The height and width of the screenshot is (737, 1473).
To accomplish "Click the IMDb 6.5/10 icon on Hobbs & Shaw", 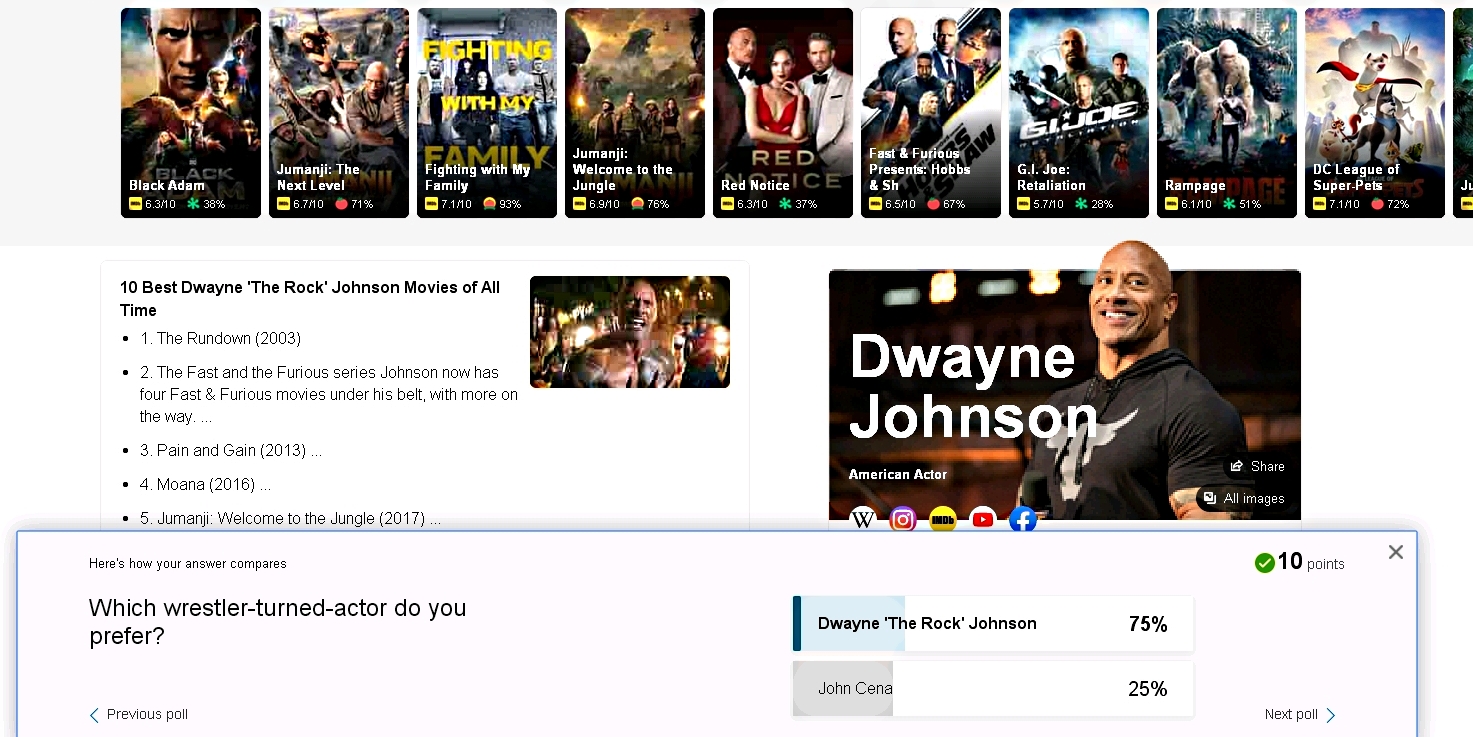I will pyautogui.click(x=875, y=204).
